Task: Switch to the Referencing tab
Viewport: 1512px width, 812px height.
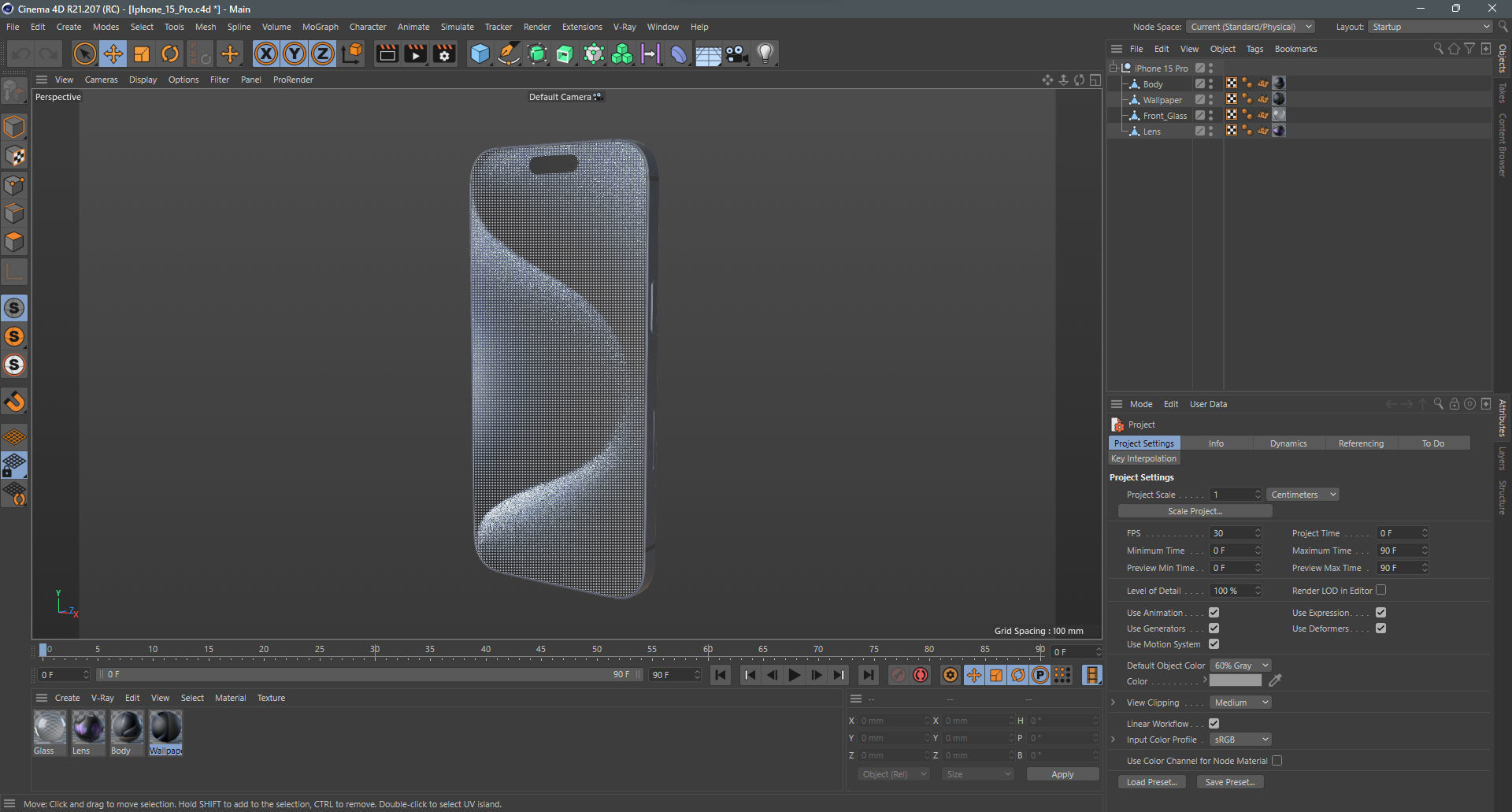Action: pos(1361,443)
